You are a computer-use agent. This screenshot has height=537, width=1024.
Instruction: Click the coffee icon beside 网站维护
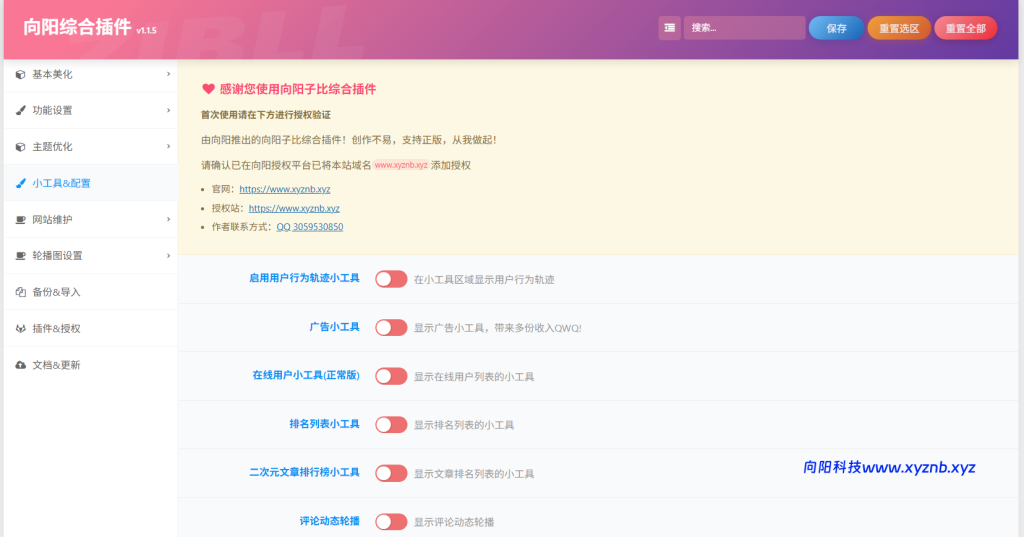click(20, 220)
